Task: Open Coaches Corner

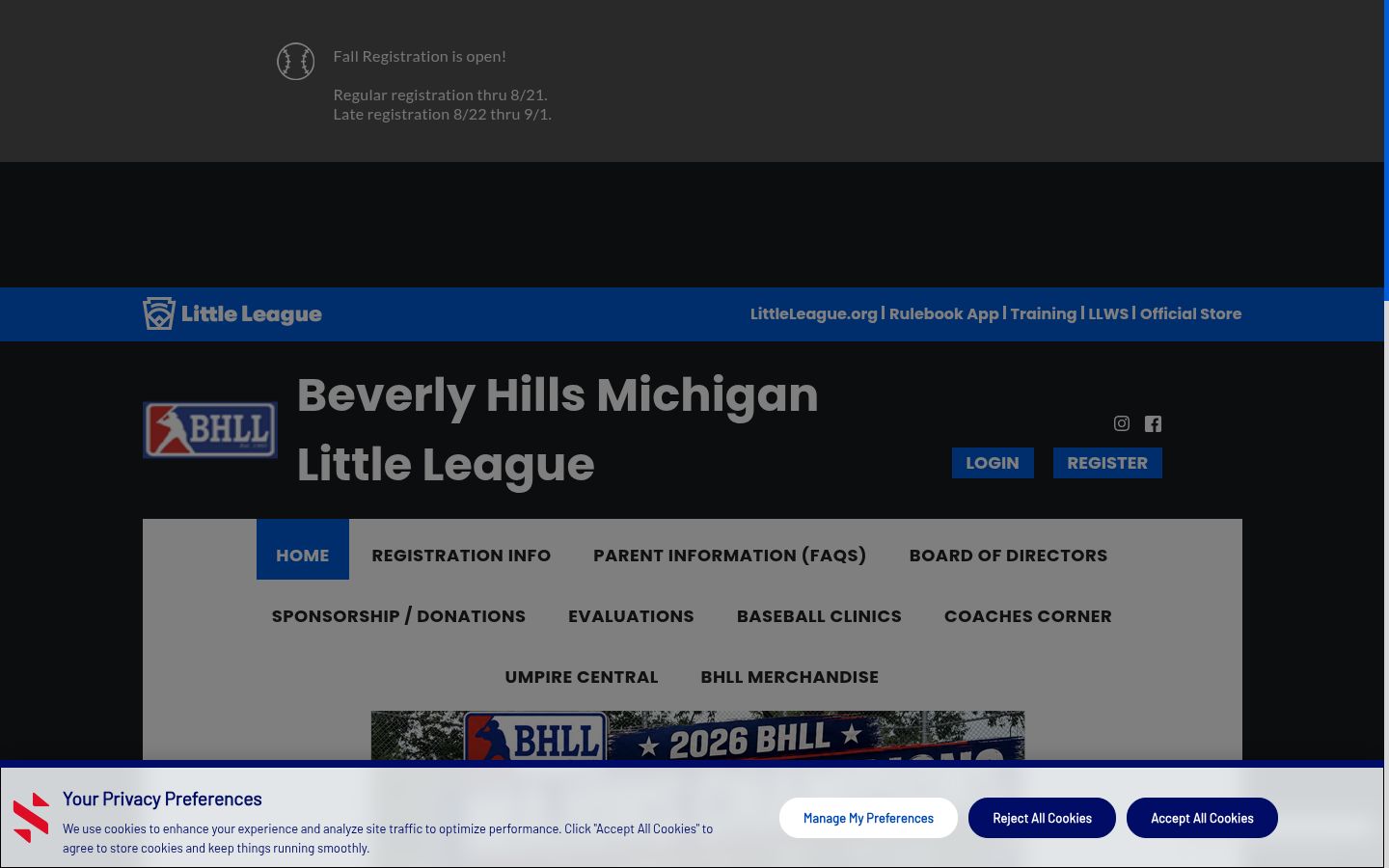Action: tap(1028, 615)
